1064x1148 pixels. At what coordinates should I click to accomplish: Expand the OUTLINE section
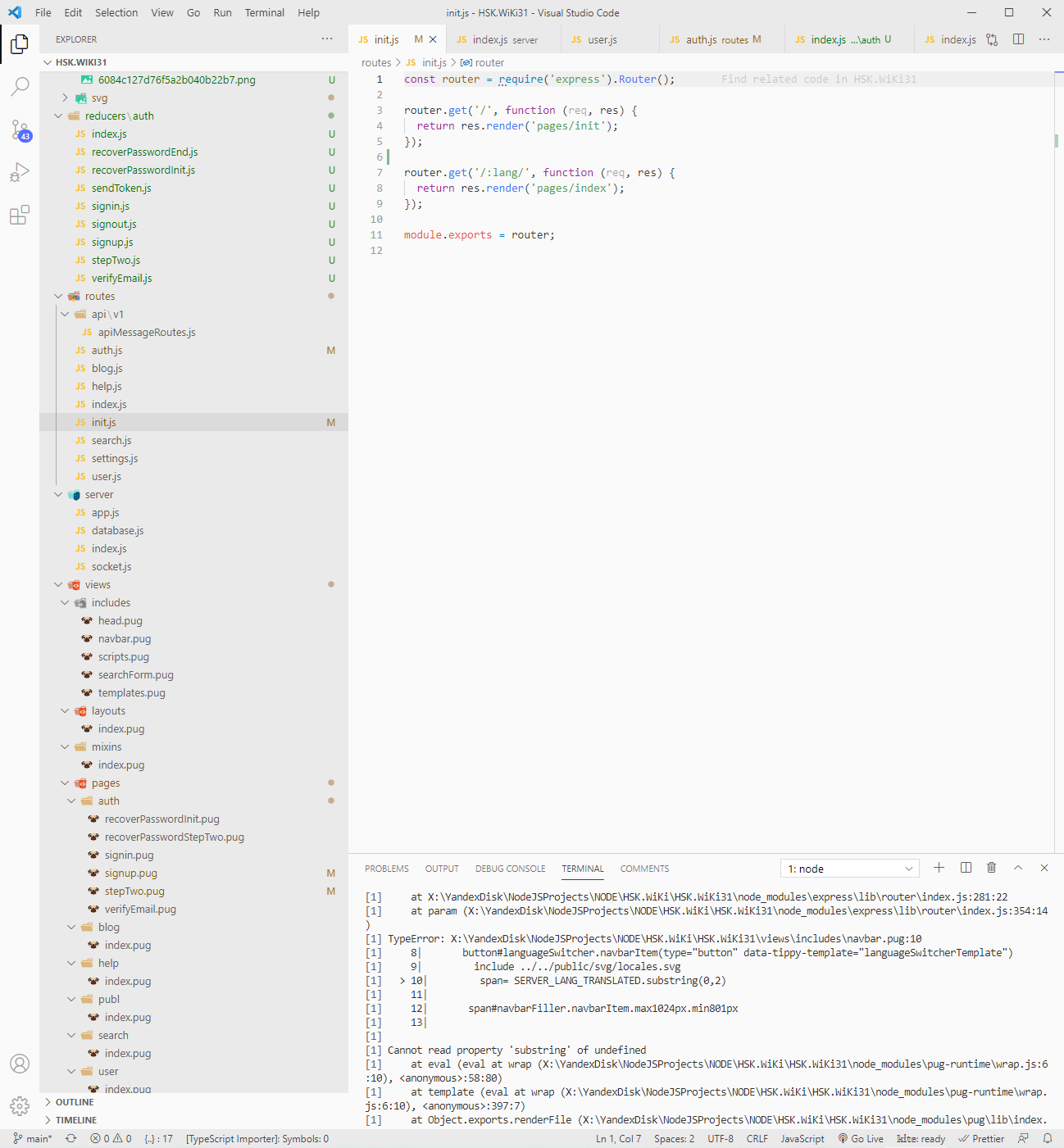193,1102
